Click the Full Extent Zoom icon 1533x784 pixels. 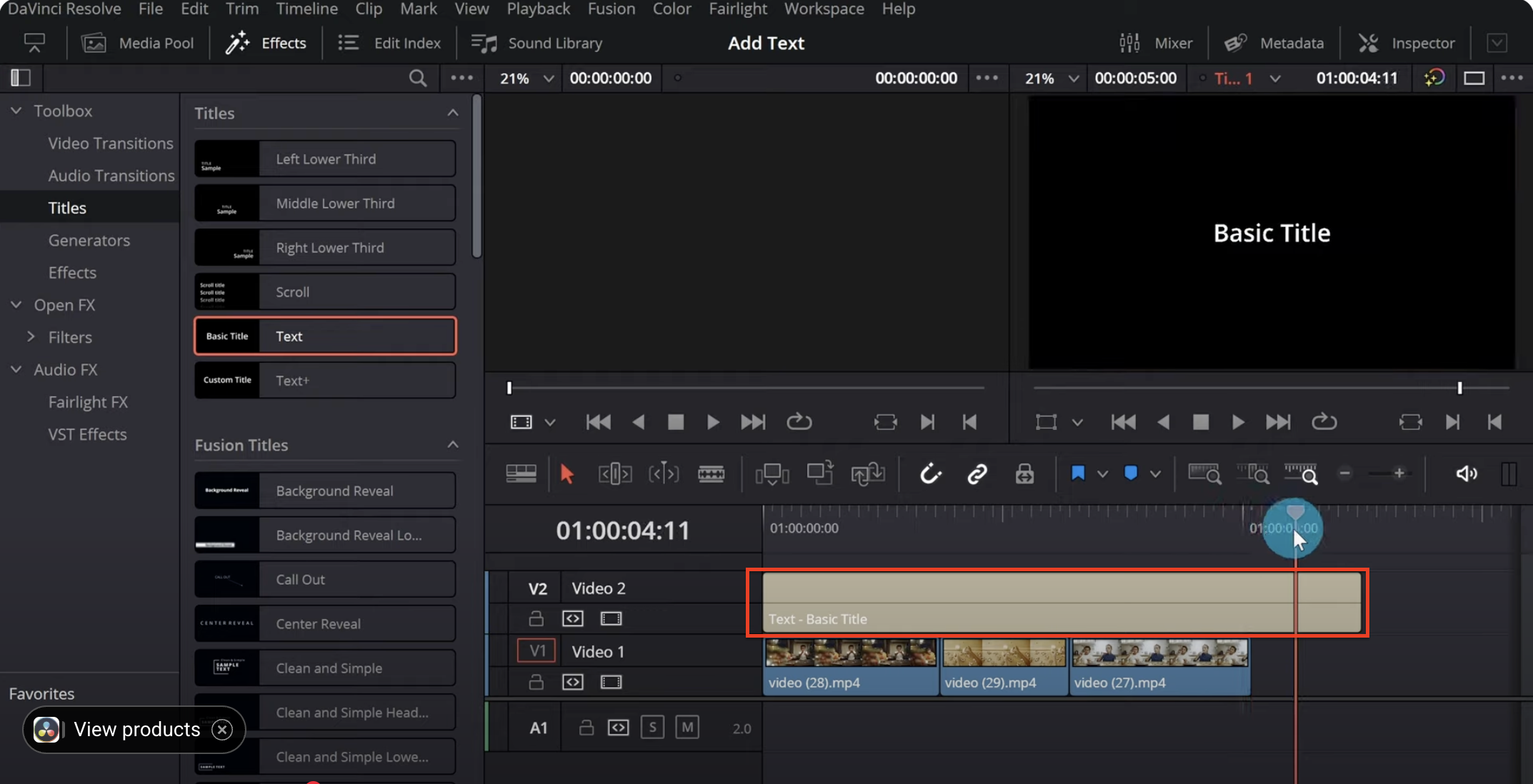(1204, 473)
